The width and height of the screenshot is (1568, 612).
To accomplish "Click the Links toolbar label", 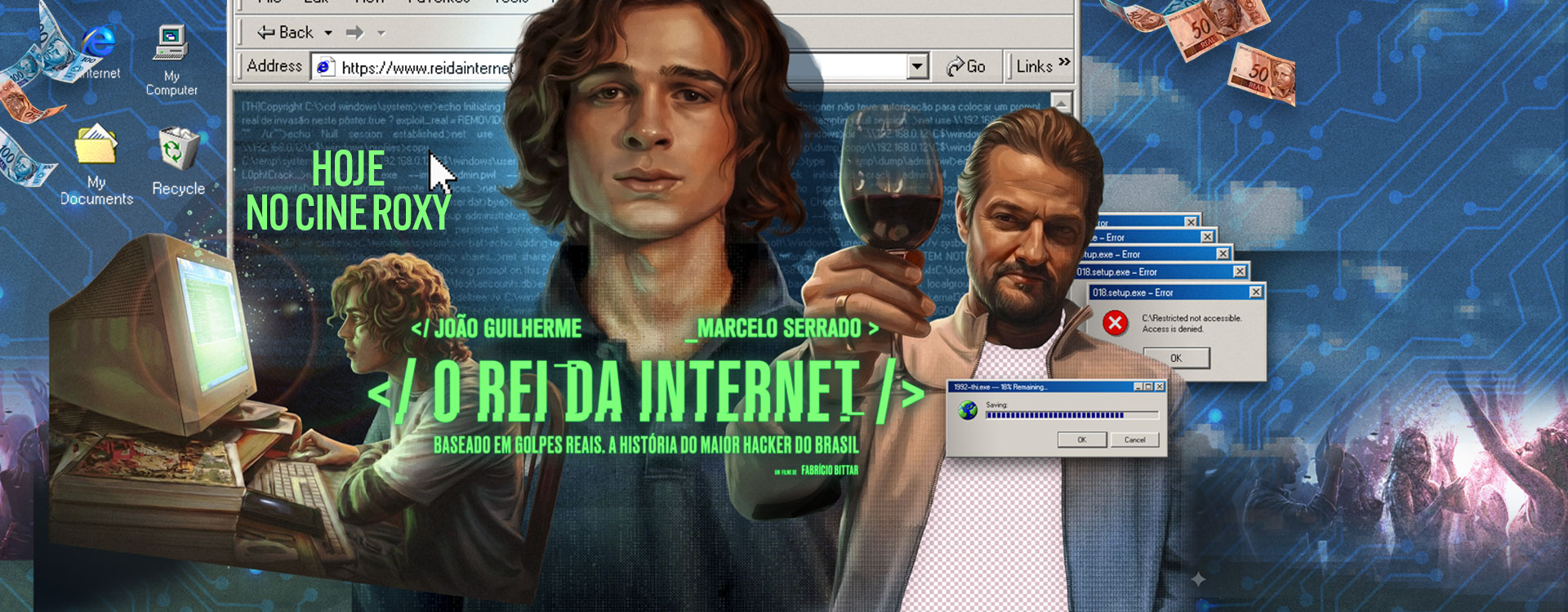I will click(1034, 67).
